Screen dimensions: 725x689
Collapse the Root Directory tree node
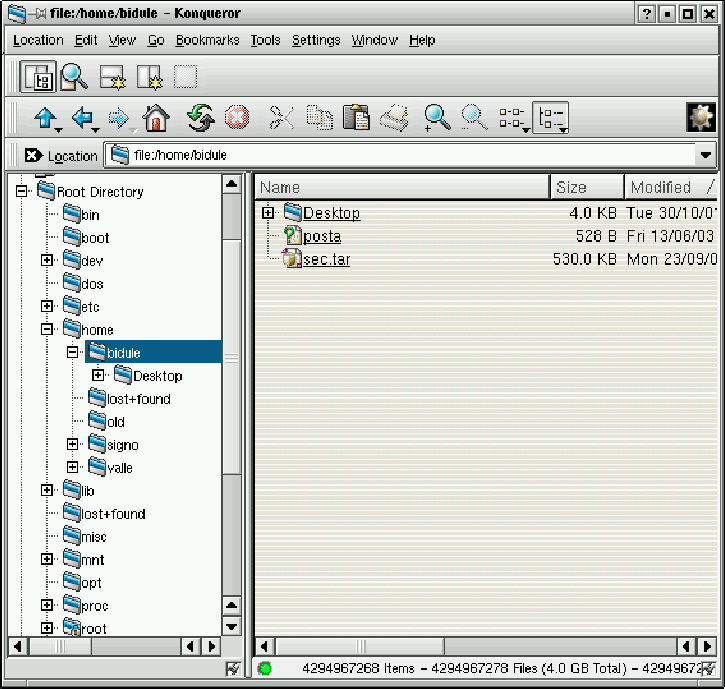21,191
